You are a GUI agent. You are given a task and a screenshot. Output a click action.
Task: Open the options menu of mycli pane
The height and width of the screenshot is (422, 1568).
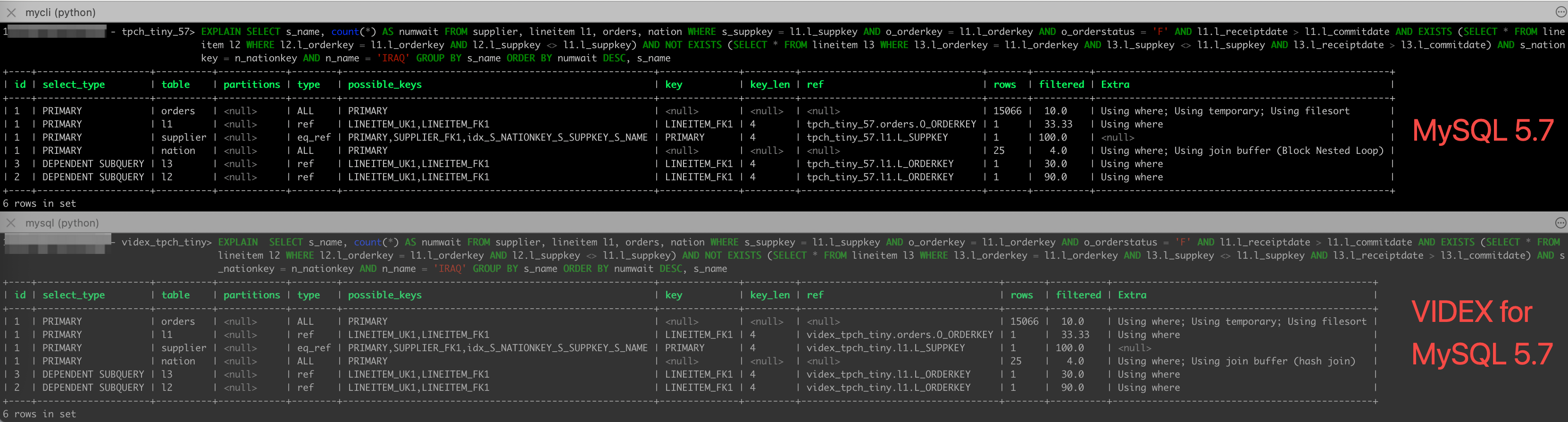tap(1560, 12)
